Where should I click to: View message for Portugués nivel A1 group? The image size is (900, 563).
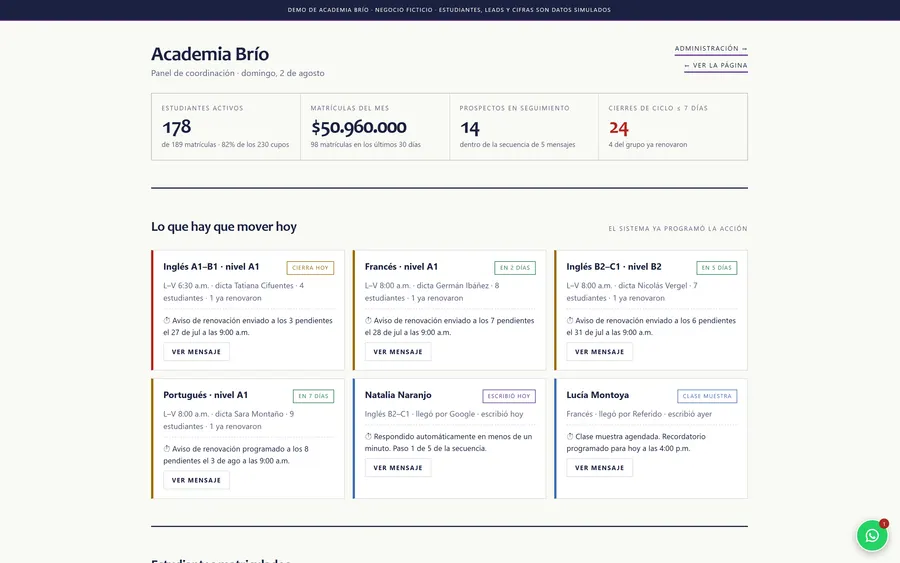pyautogui.click(x=196, y=480)
